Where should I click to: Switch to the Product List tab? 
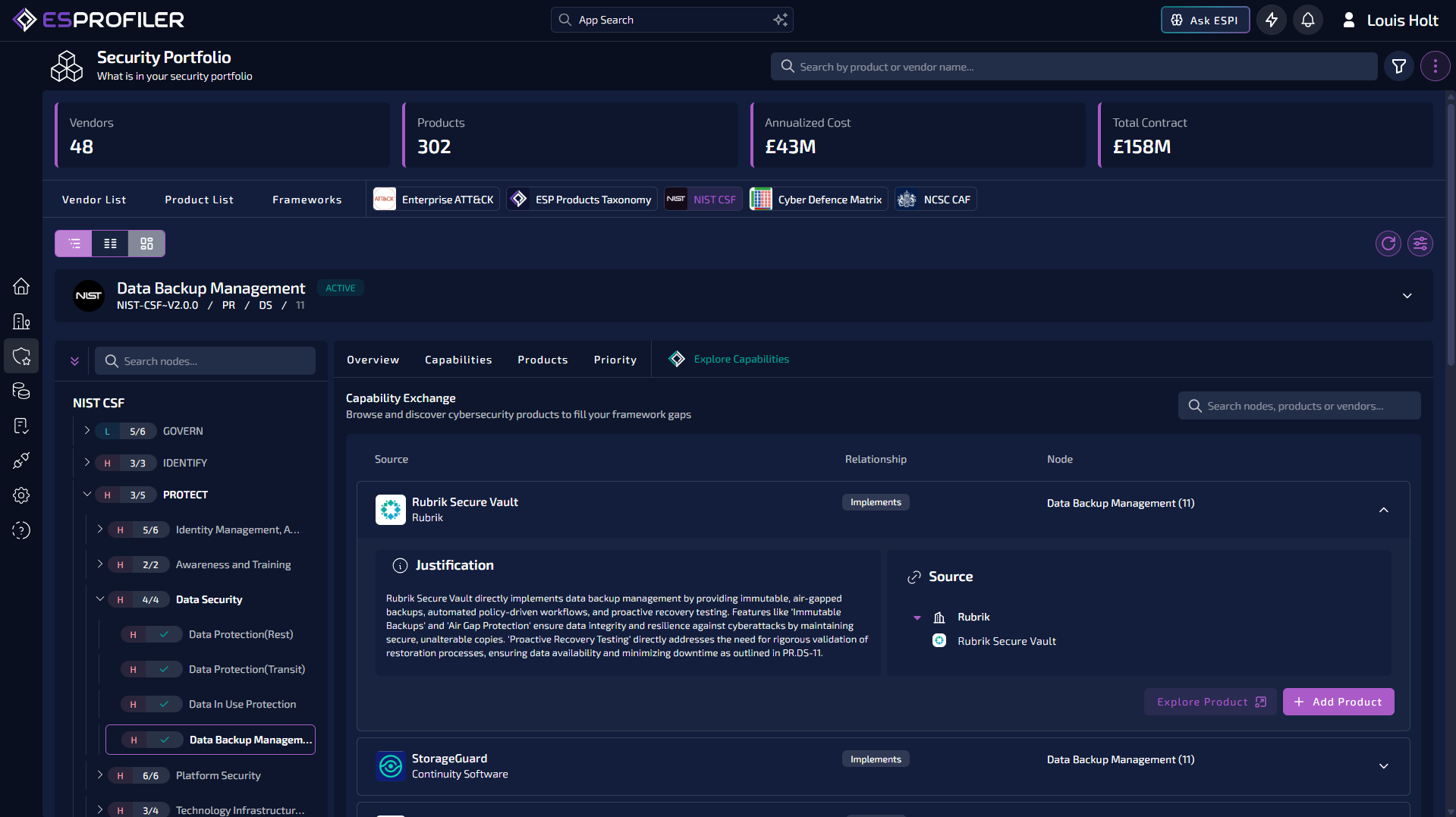coord(199,200)
